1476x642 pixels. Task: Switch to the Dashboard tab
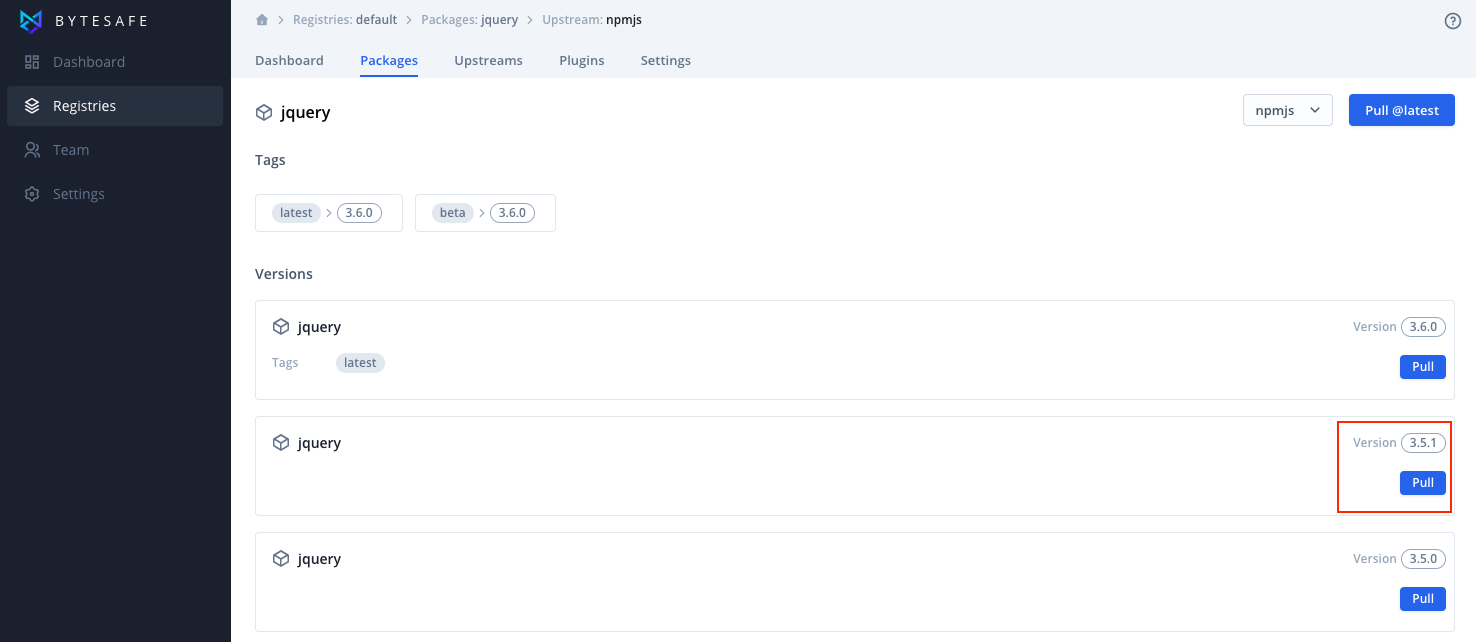[x=289, y=60]
